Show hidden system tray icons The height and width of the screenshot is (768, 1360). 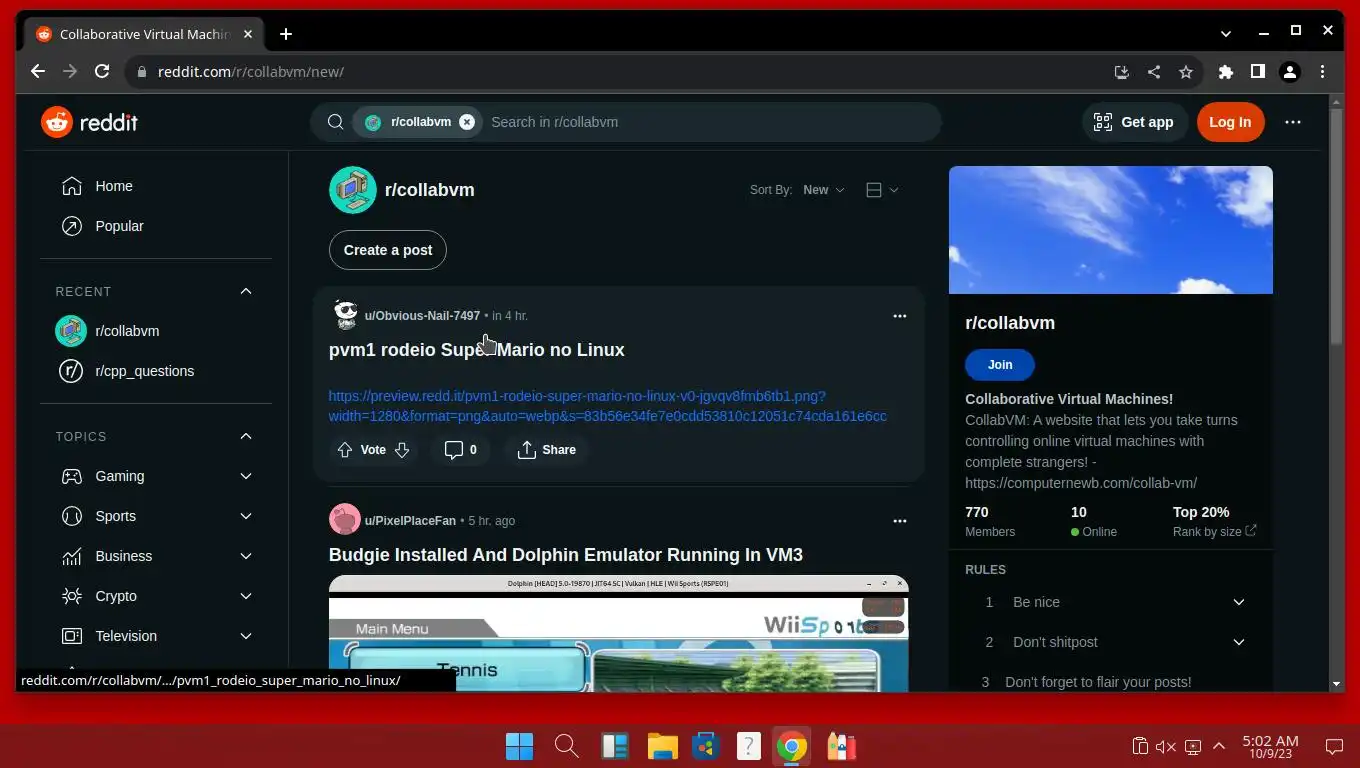1219,746
